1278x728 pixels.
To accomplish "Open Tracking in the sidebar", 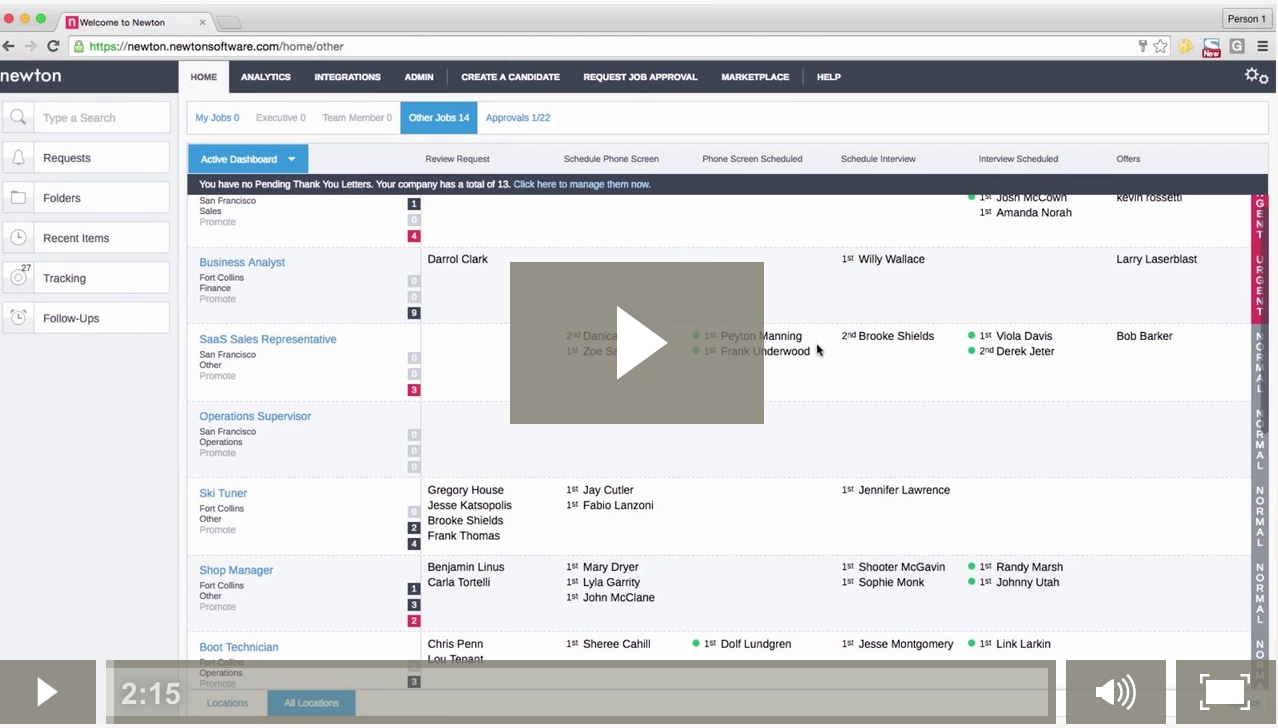I will point(86,278).
